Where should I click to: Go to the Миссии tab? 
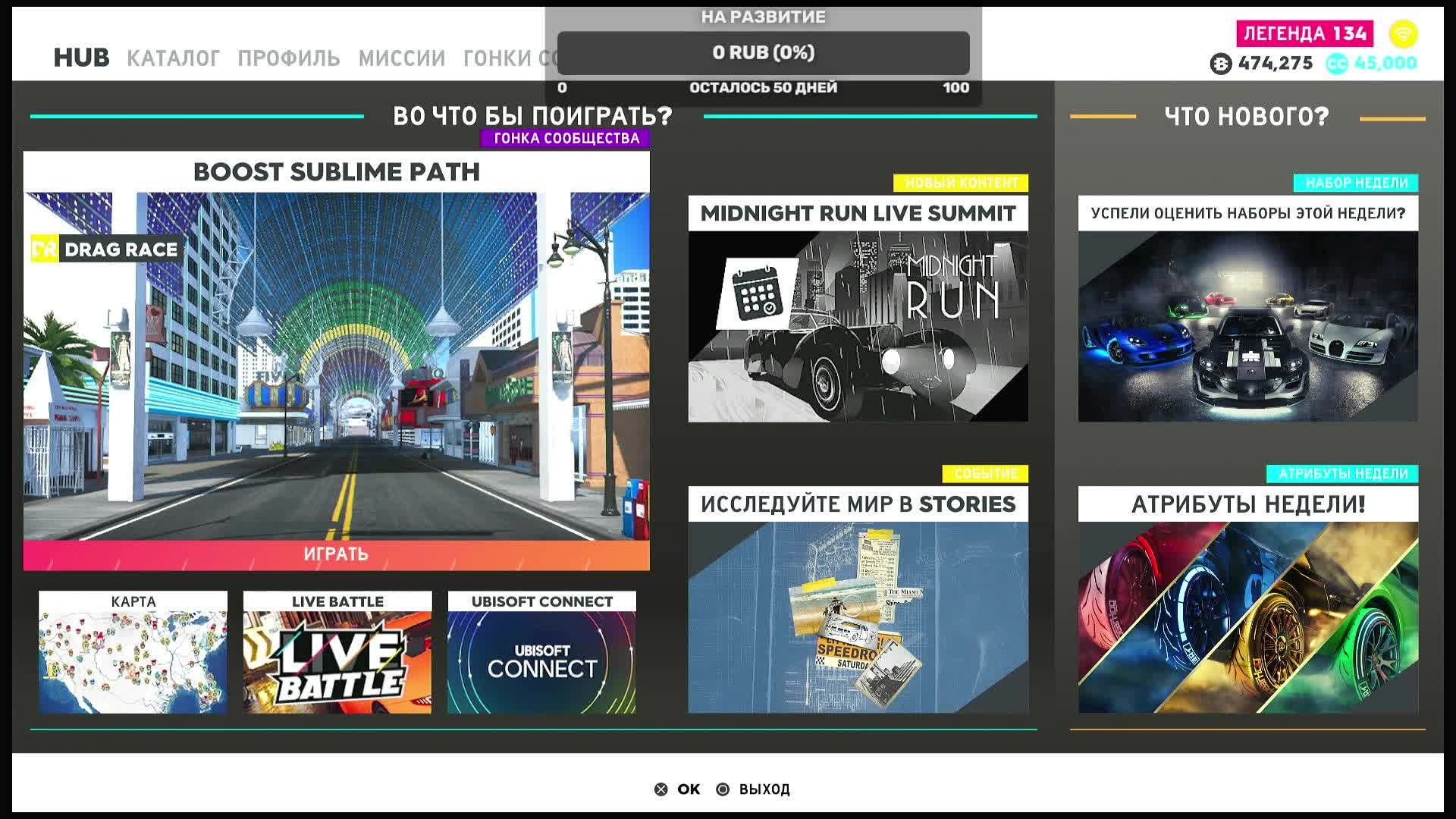point(401,58)
